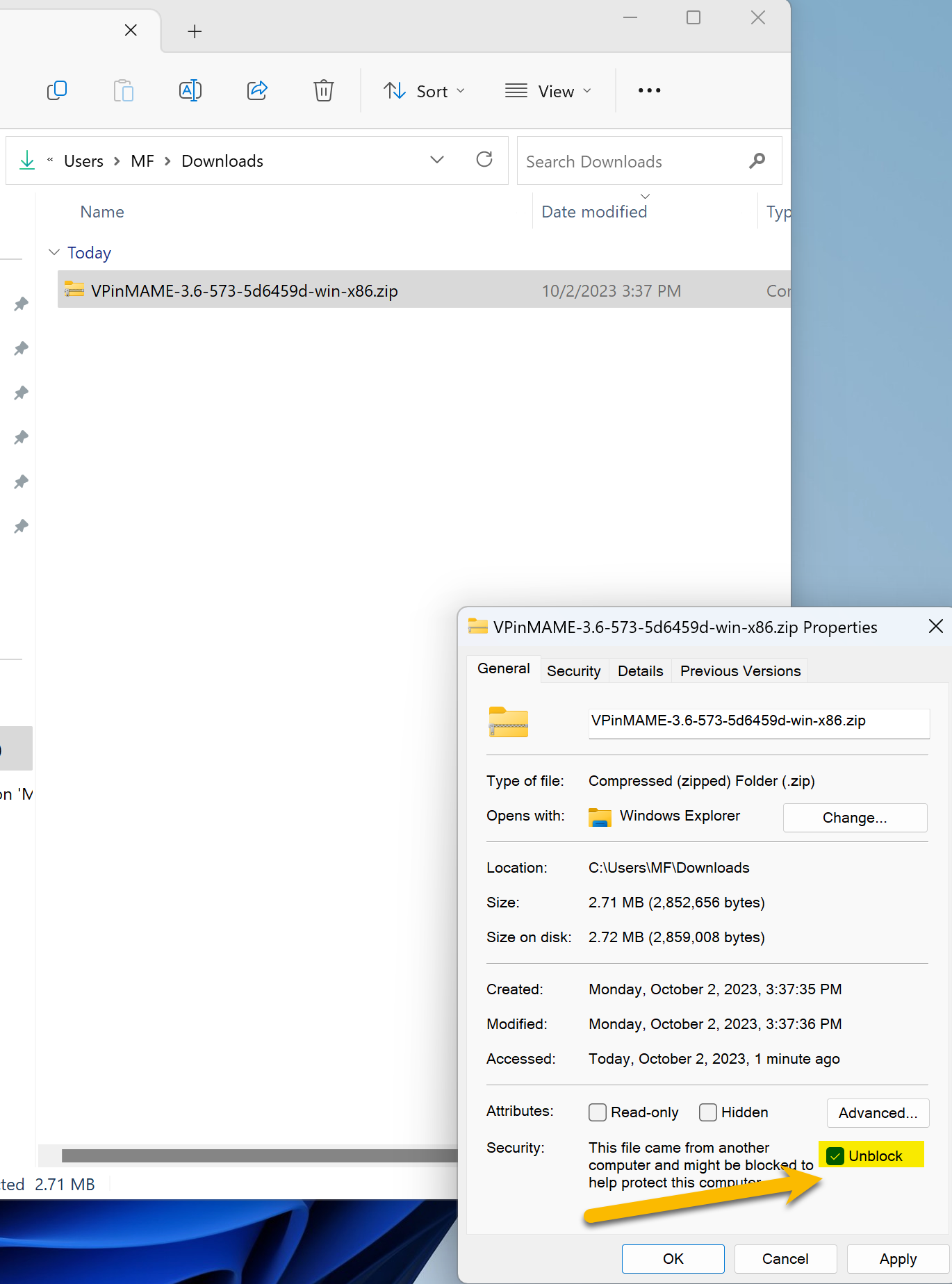Click the Created date value

(715, 989)
